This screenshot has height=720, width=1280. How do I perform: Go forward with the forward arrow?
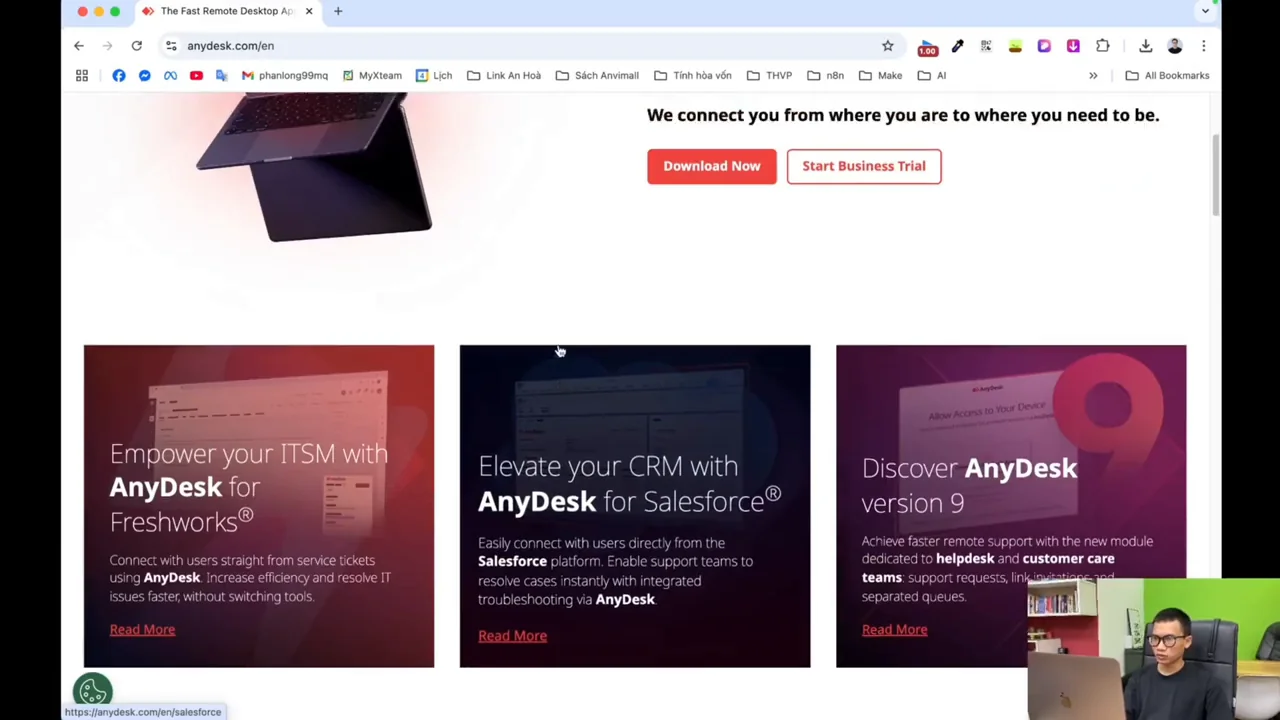coord(107,46)
